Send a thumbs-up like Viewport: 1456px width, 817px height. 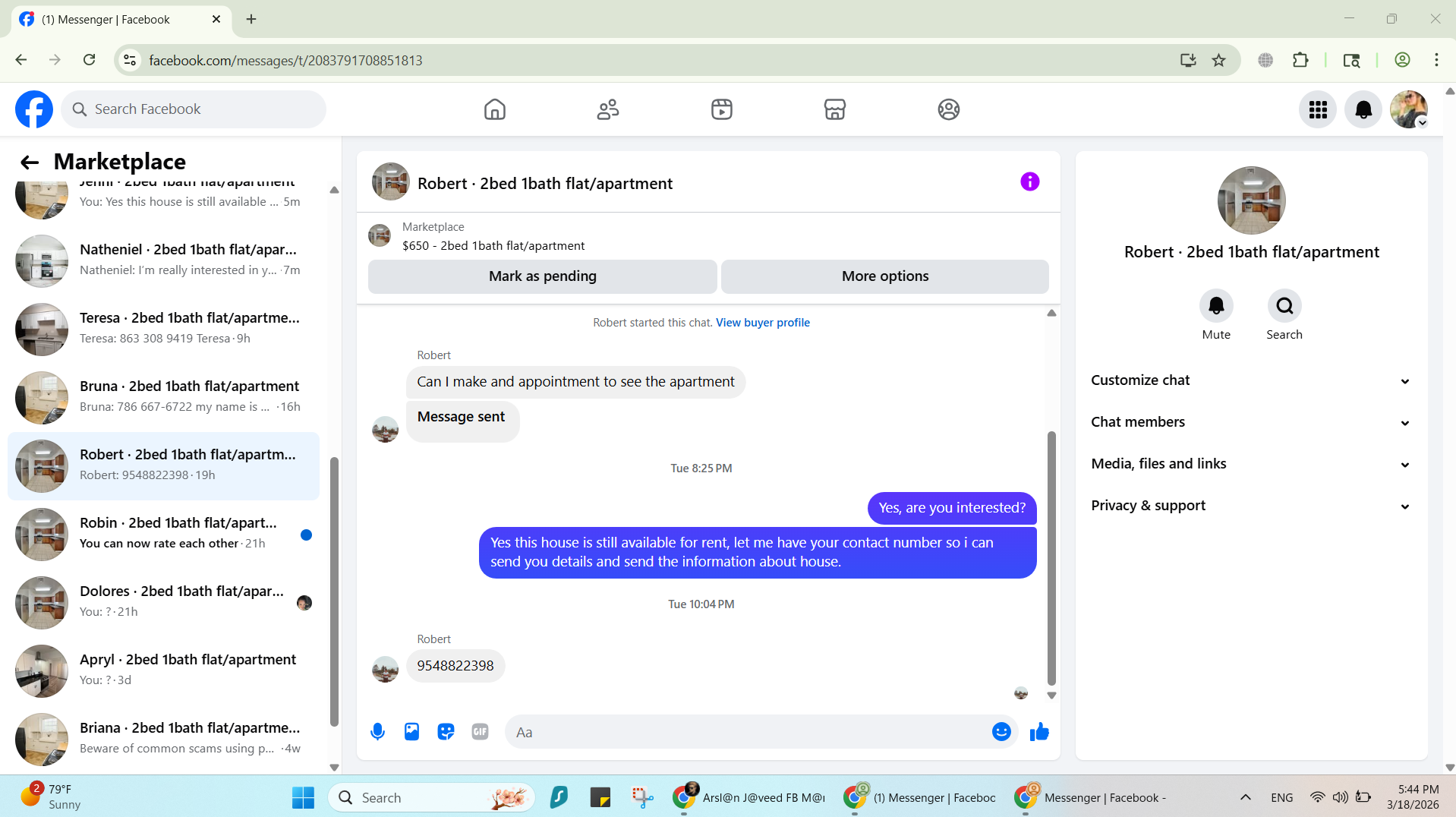(x=1039, y=732)
